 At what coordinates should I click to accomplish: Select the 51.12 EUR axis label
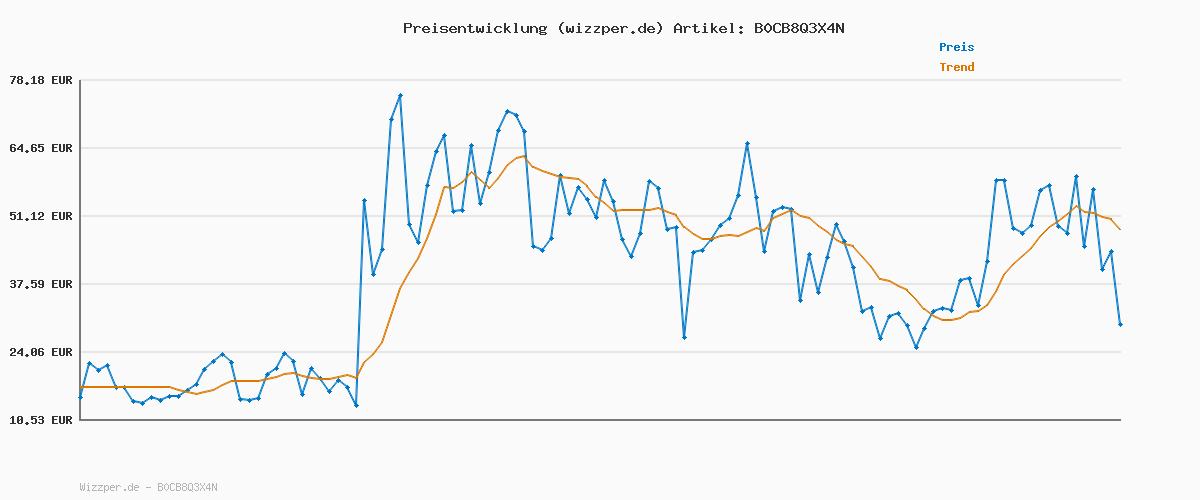coord(41,216)
